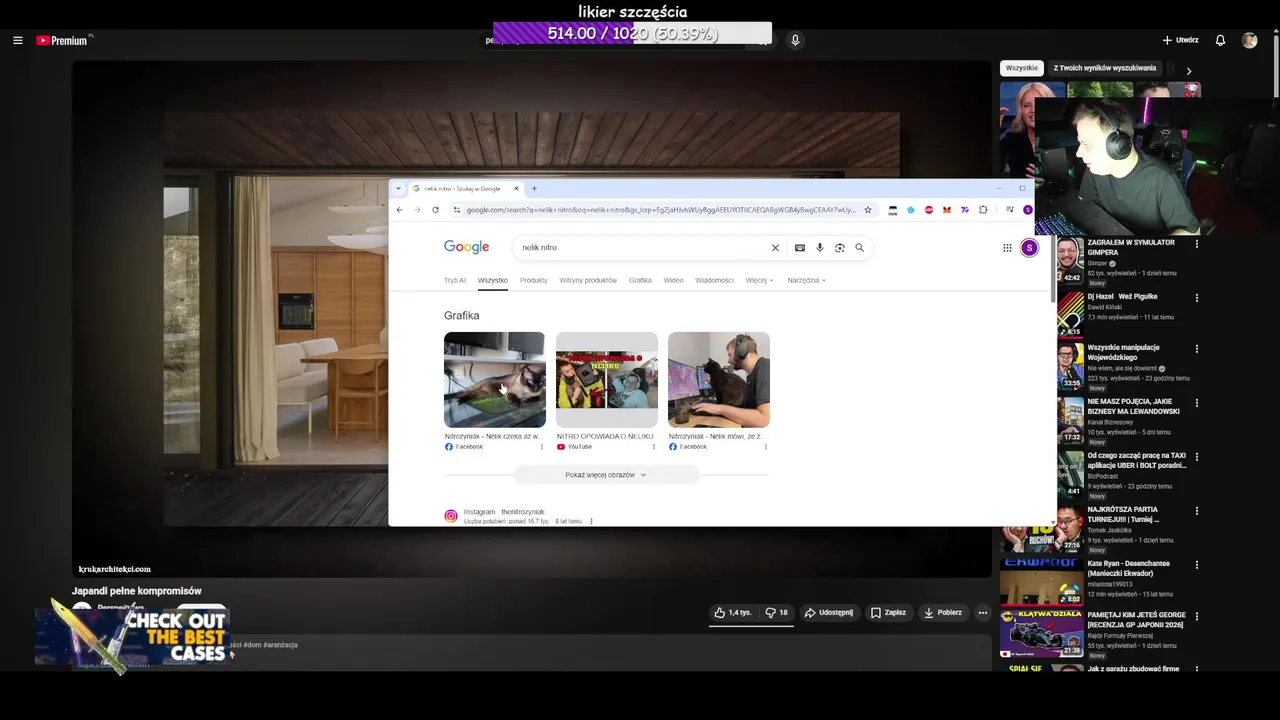
Task: Open 'Wszystkie manipulacje Wojewódzkiego' video
Action: pos(1123,352)
